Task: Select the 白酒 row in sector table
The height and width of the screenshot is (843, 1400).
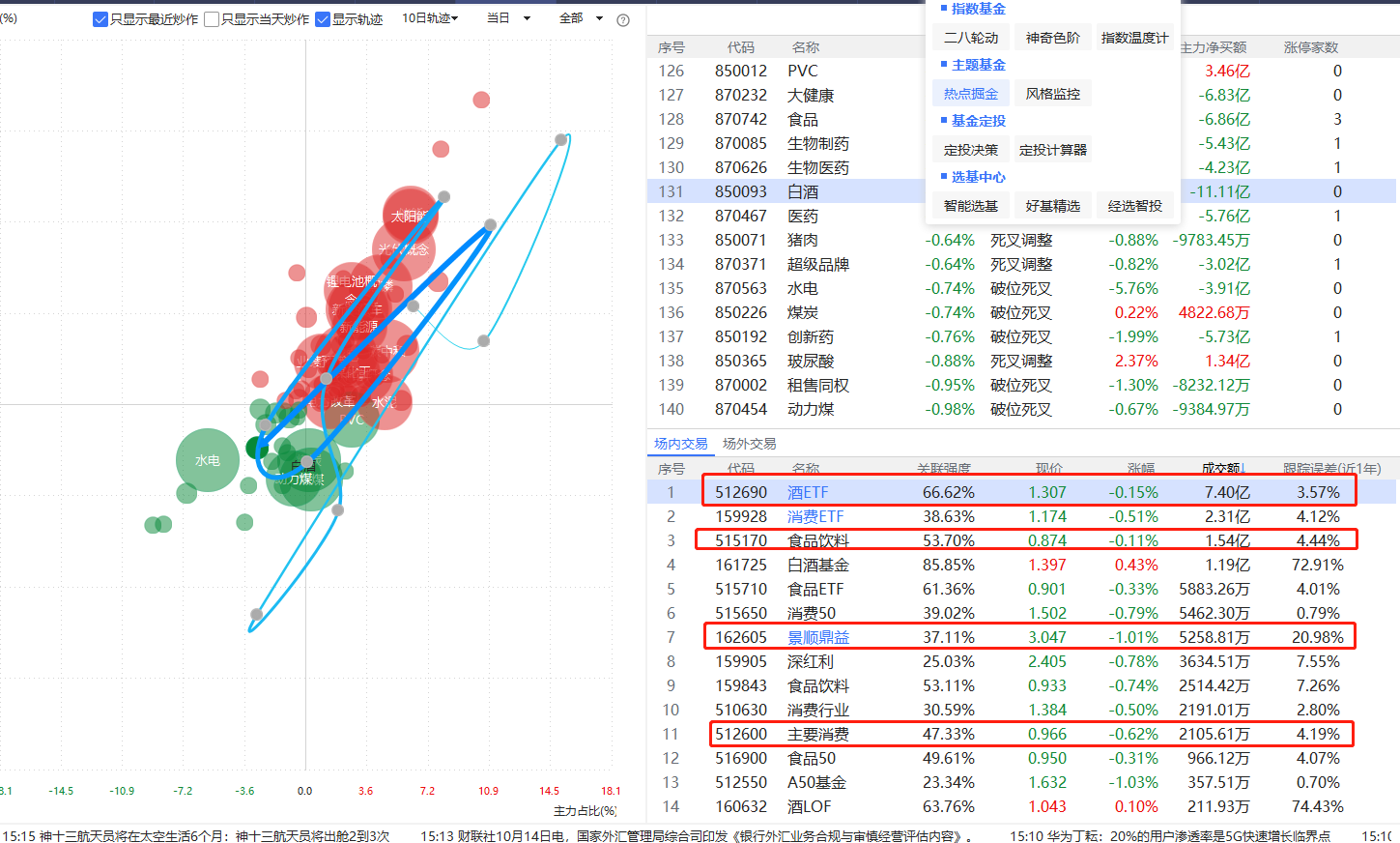Action: pyautogui.click(x=802, y=191)
